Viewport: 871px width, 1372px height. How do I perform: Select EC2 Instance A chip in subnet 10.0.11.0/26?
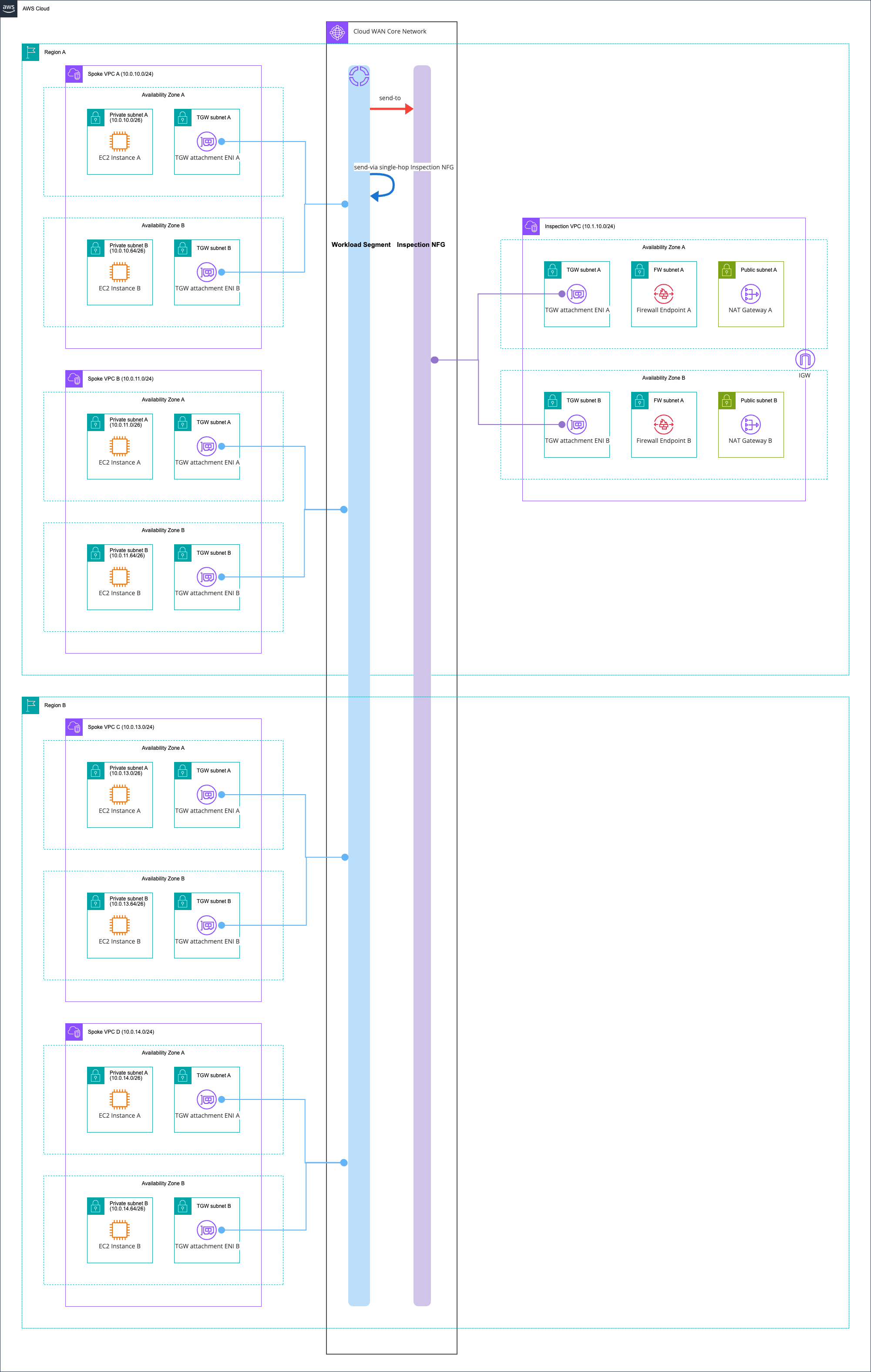pos(120,446)
